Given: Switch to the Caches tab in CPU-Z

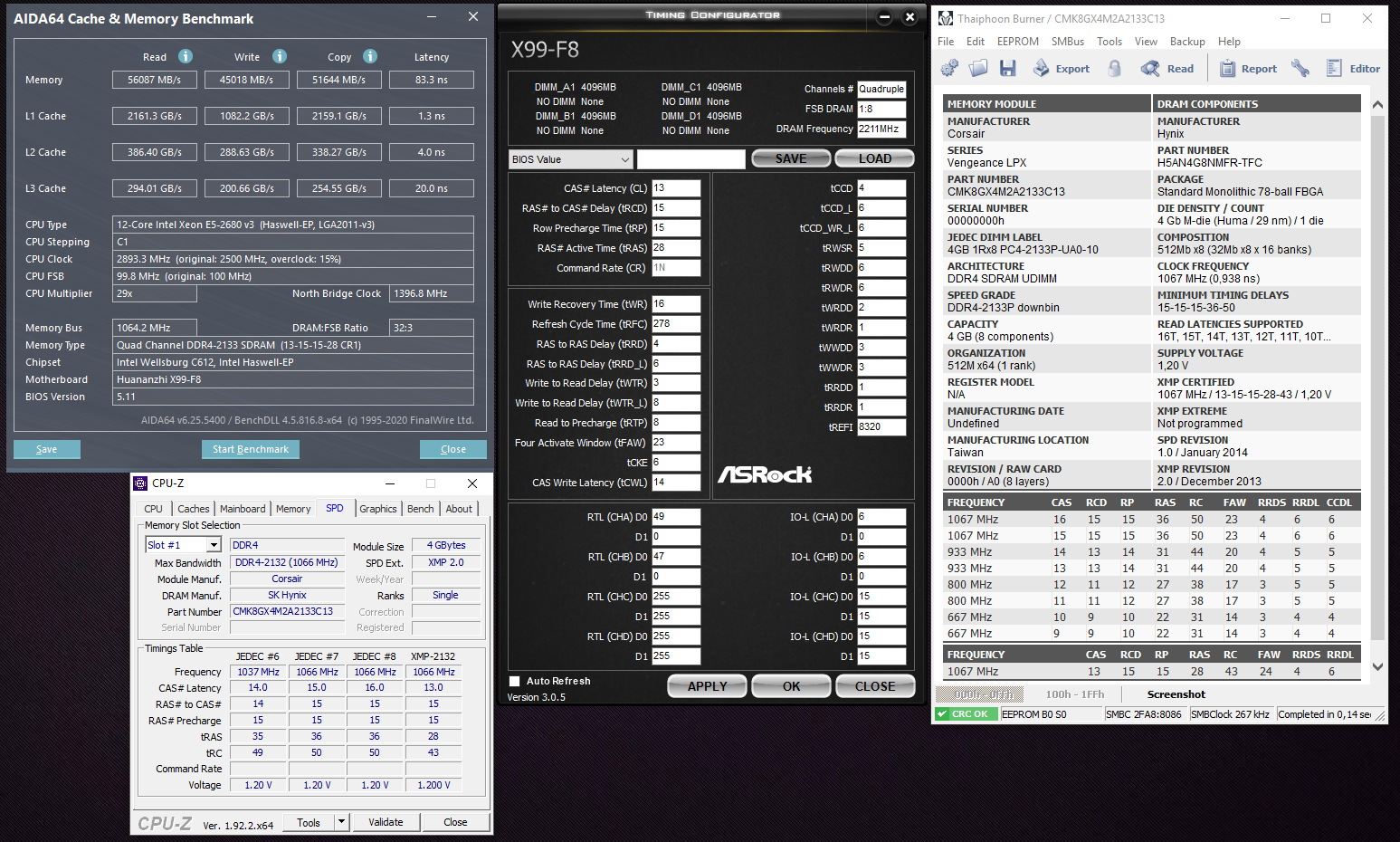Looking at the screenshot, I should [194, 509].
